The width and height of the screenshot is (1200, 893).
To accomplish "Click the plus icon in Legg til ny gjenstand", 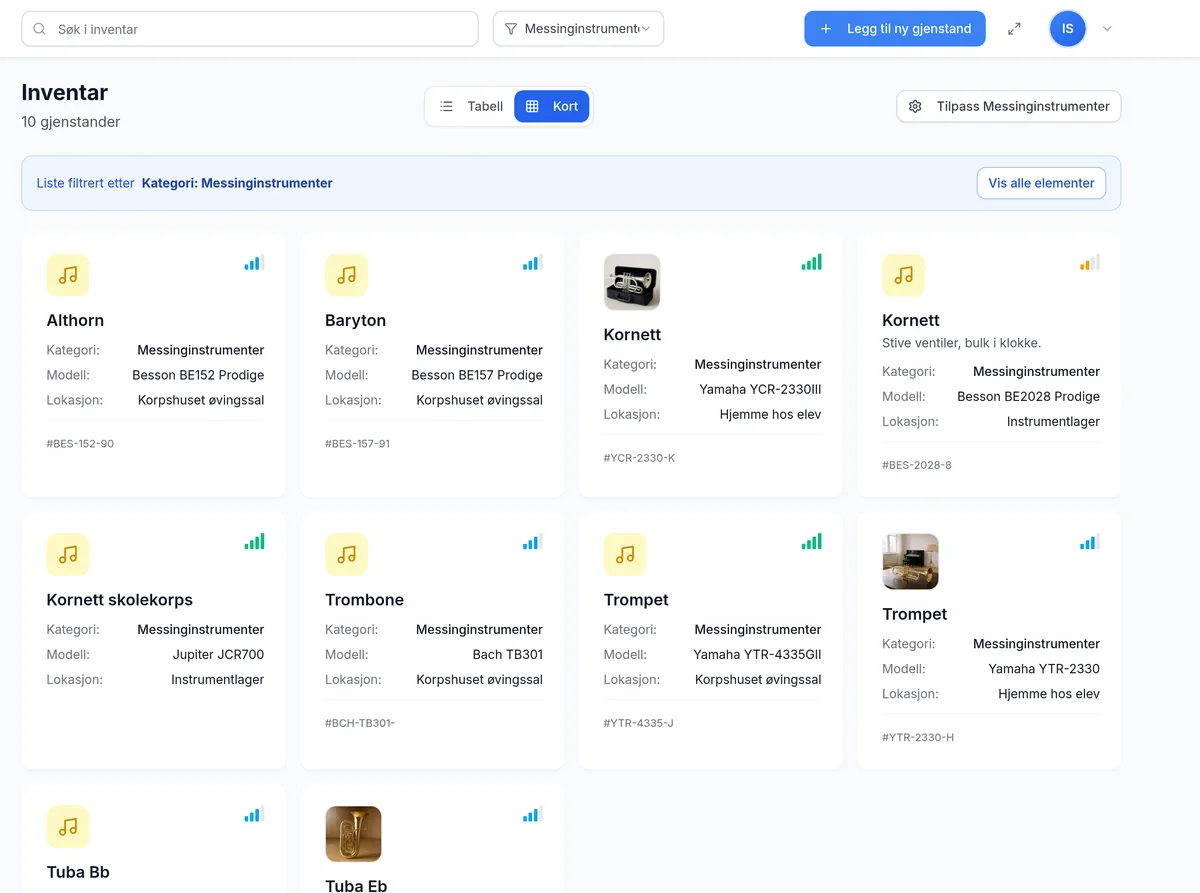I will (826, 29).
